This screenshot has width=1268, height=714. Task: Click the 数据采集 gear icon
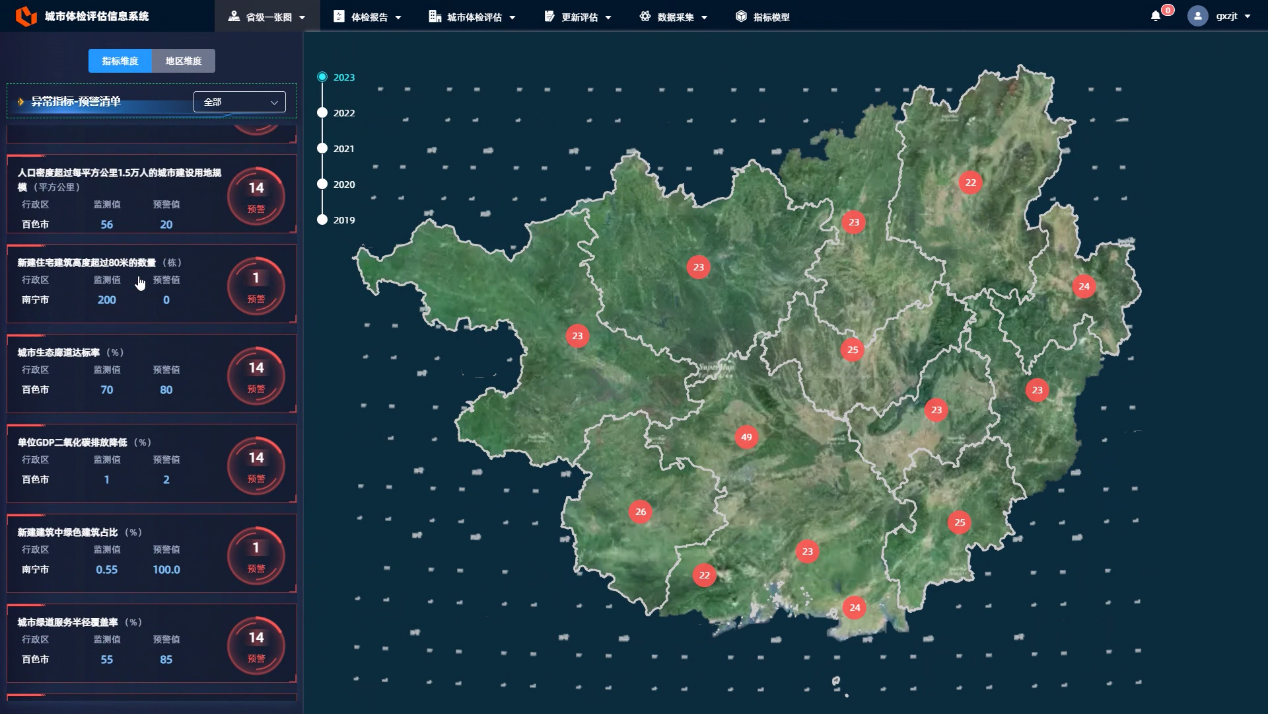pos(645,16)
